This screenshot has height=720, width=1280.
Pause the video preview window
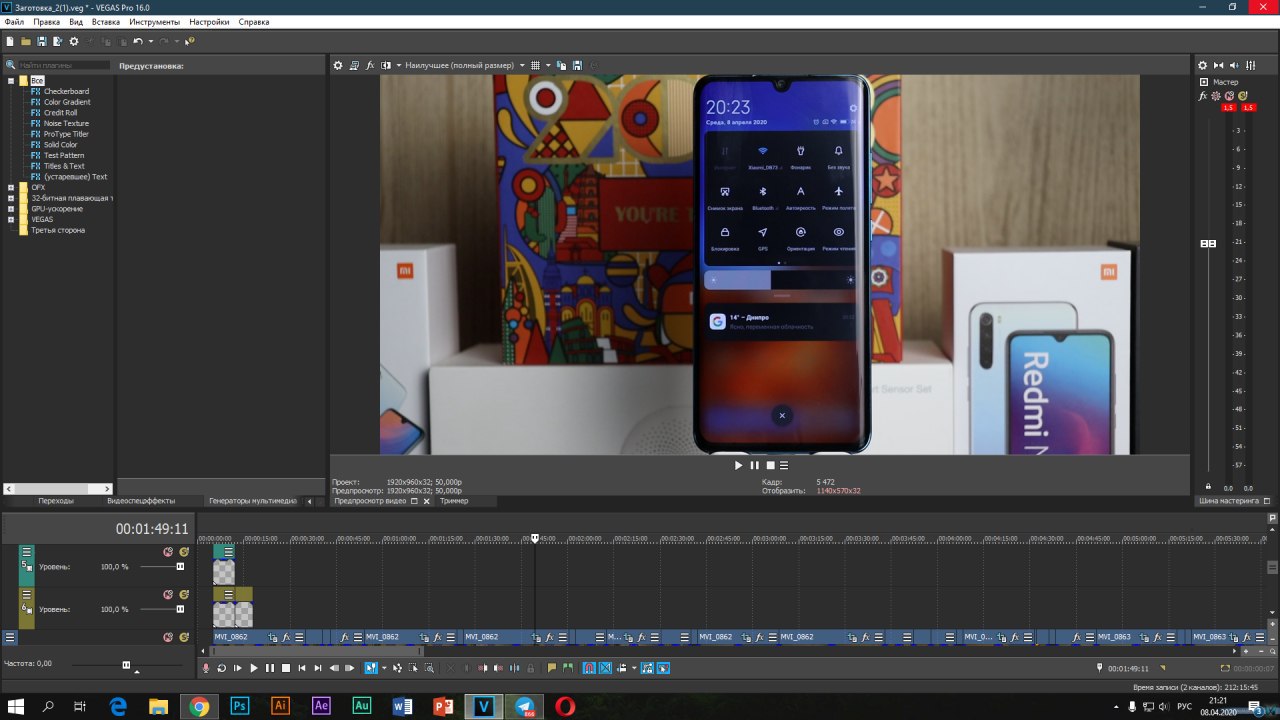click(754, 465)
